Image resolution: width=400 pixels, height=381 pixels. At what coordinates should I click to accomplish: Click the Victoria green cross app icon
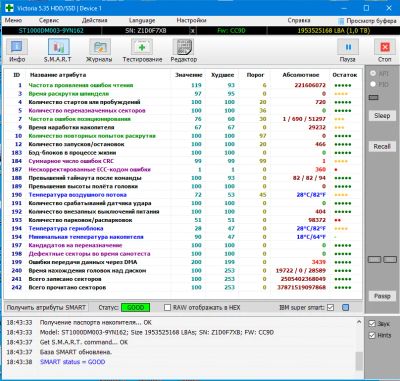pos(9,8)
